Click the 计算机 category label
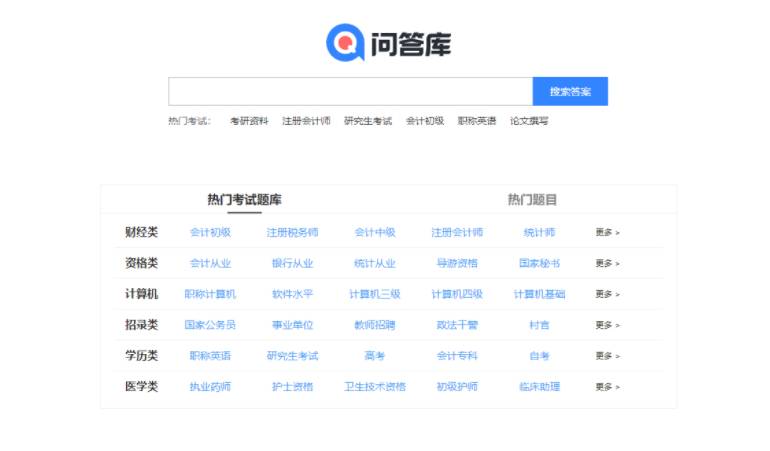This screenshot has height=451, width=770. (141, 294)
